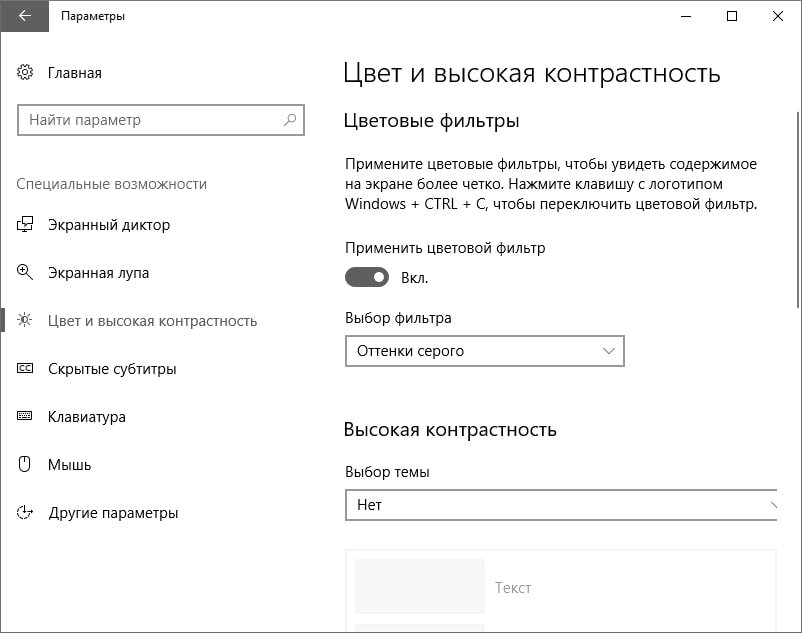This screenshot has height=633, width=802.
Task: Click the Специальные возможности section label
Action: (x=112, y=184)
